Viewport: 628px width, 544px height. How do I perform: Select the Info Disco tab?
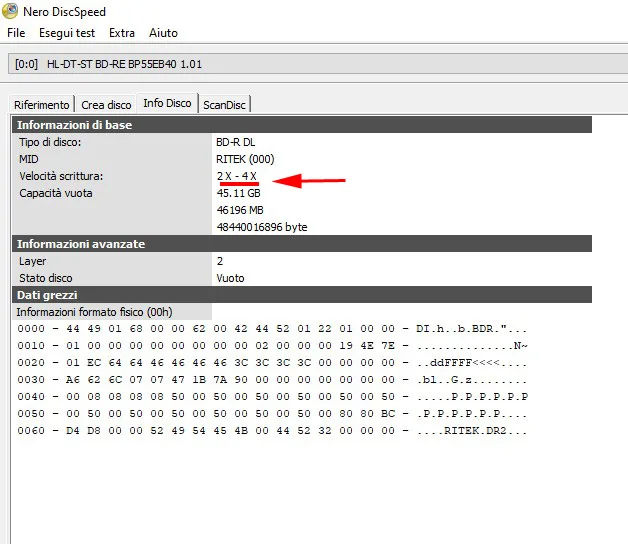167,103
